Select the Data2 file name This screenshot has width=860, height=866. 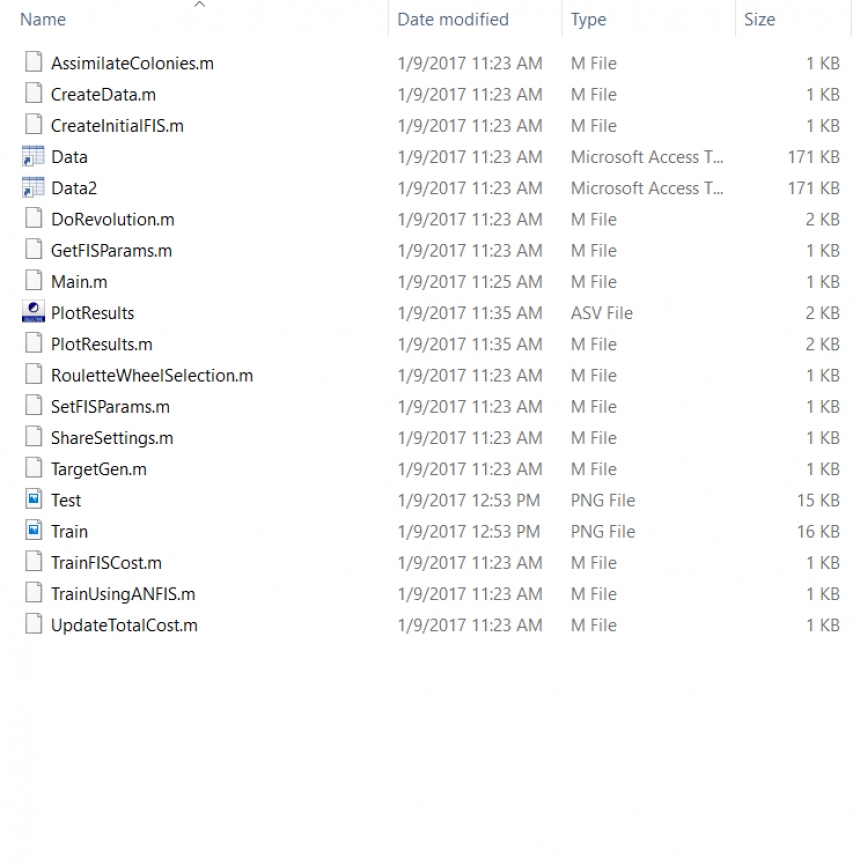tap(74, 188)
